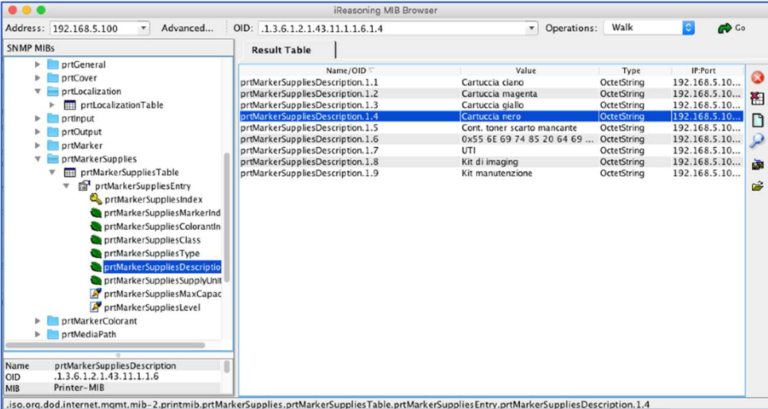Screen dimensions: 768x409
Task: Open the OID history dropdown
Action: coord(531,28)
